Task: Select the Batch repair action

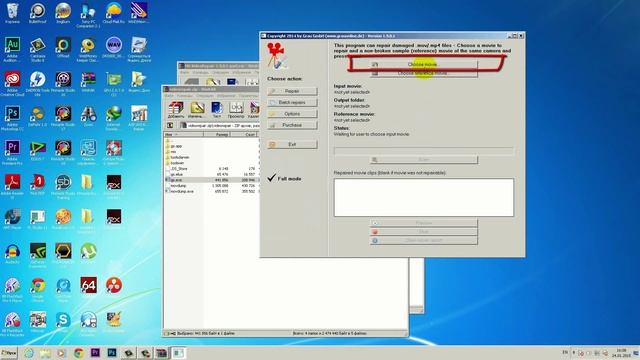Action: click(292, 102)
